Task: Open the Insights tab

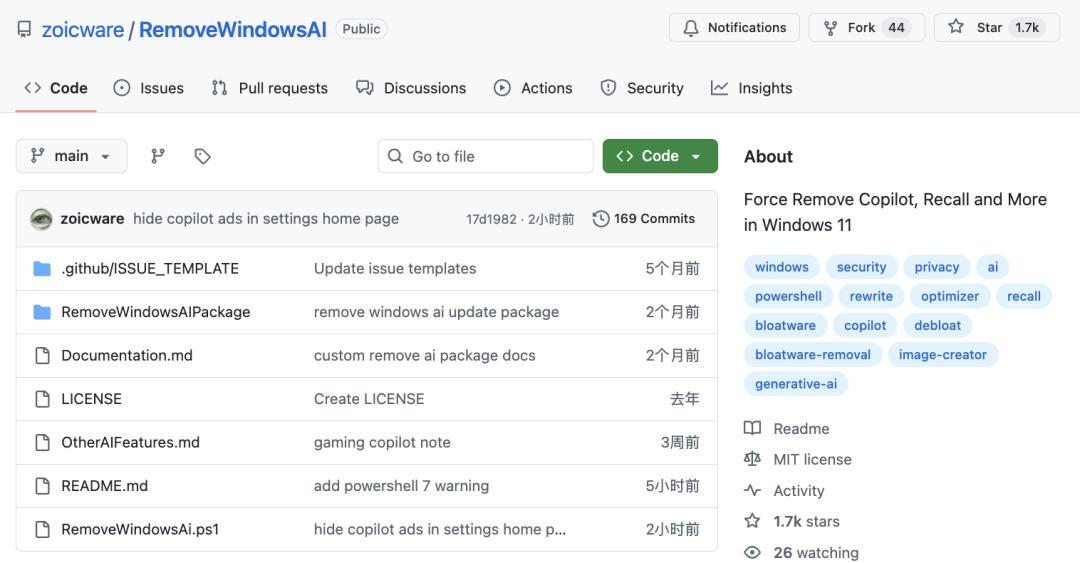Action: click(x=751, y=88)
